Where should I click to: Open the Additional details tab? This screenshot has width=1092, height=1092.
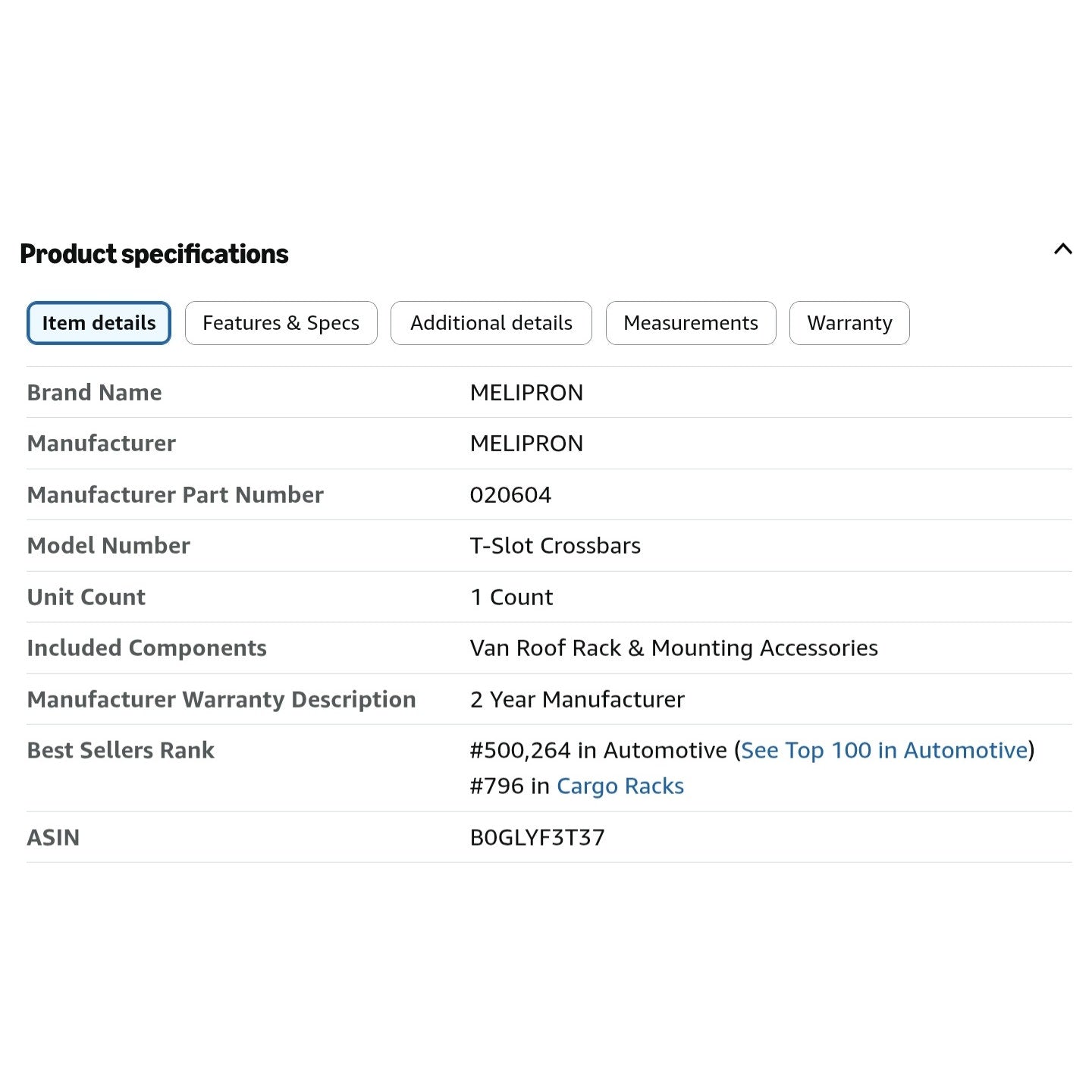point(491,323)
